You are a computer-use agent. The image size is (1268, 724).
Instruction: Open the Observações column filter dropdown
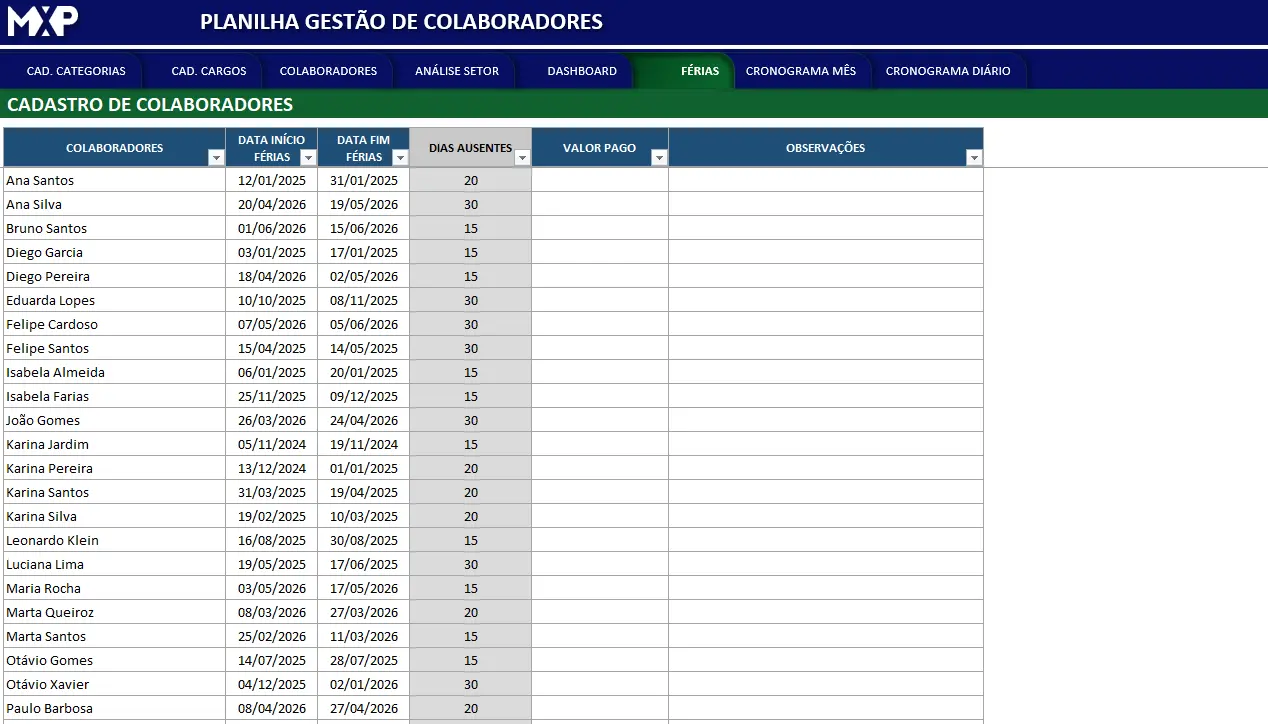(974, 158)
